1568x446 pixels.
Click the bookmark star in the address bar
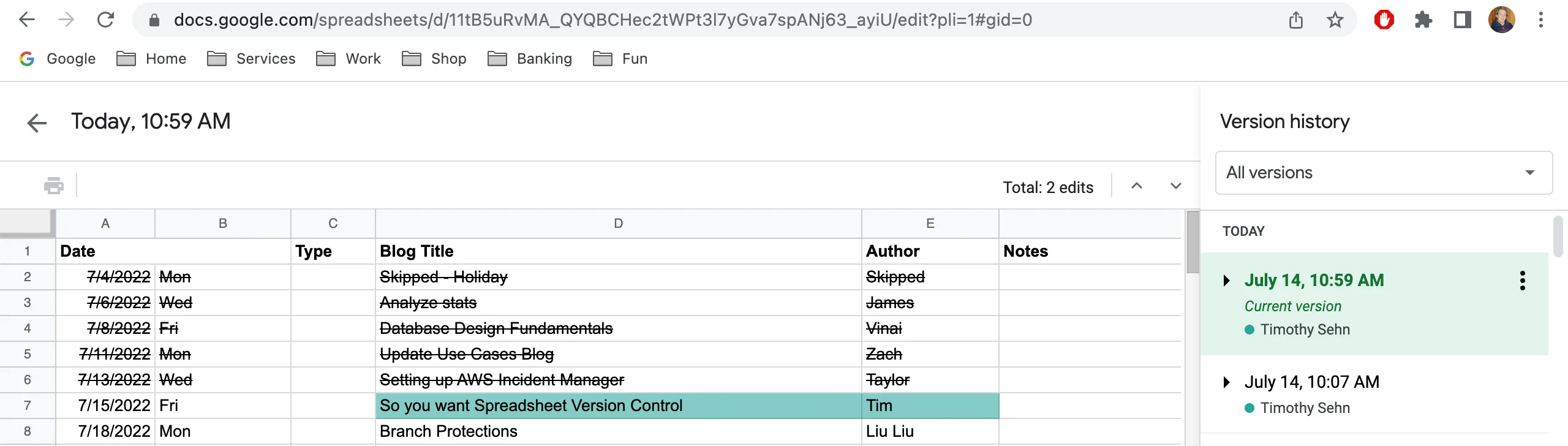click(x=1335, y=20)
